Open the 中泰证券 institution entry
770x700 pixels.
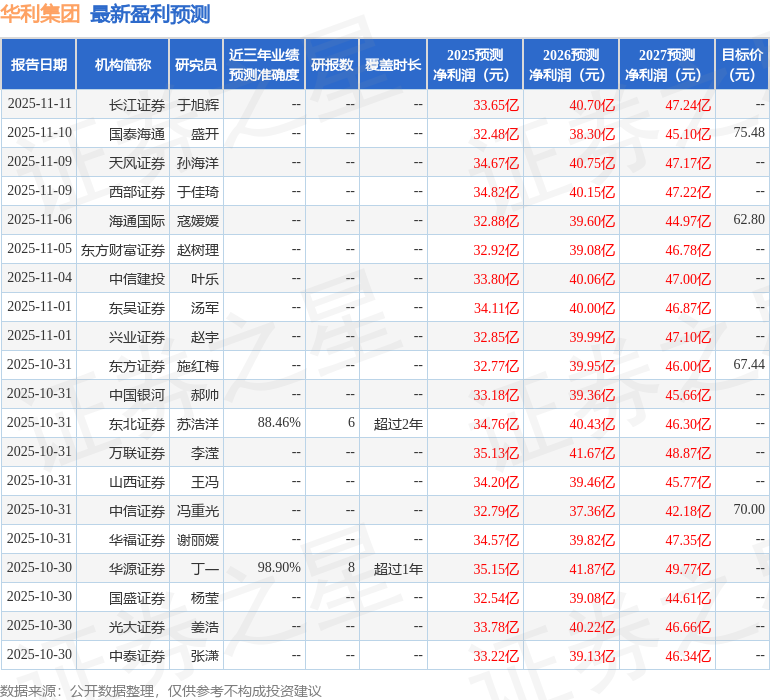pyautogui.click(x=137, y=655)
